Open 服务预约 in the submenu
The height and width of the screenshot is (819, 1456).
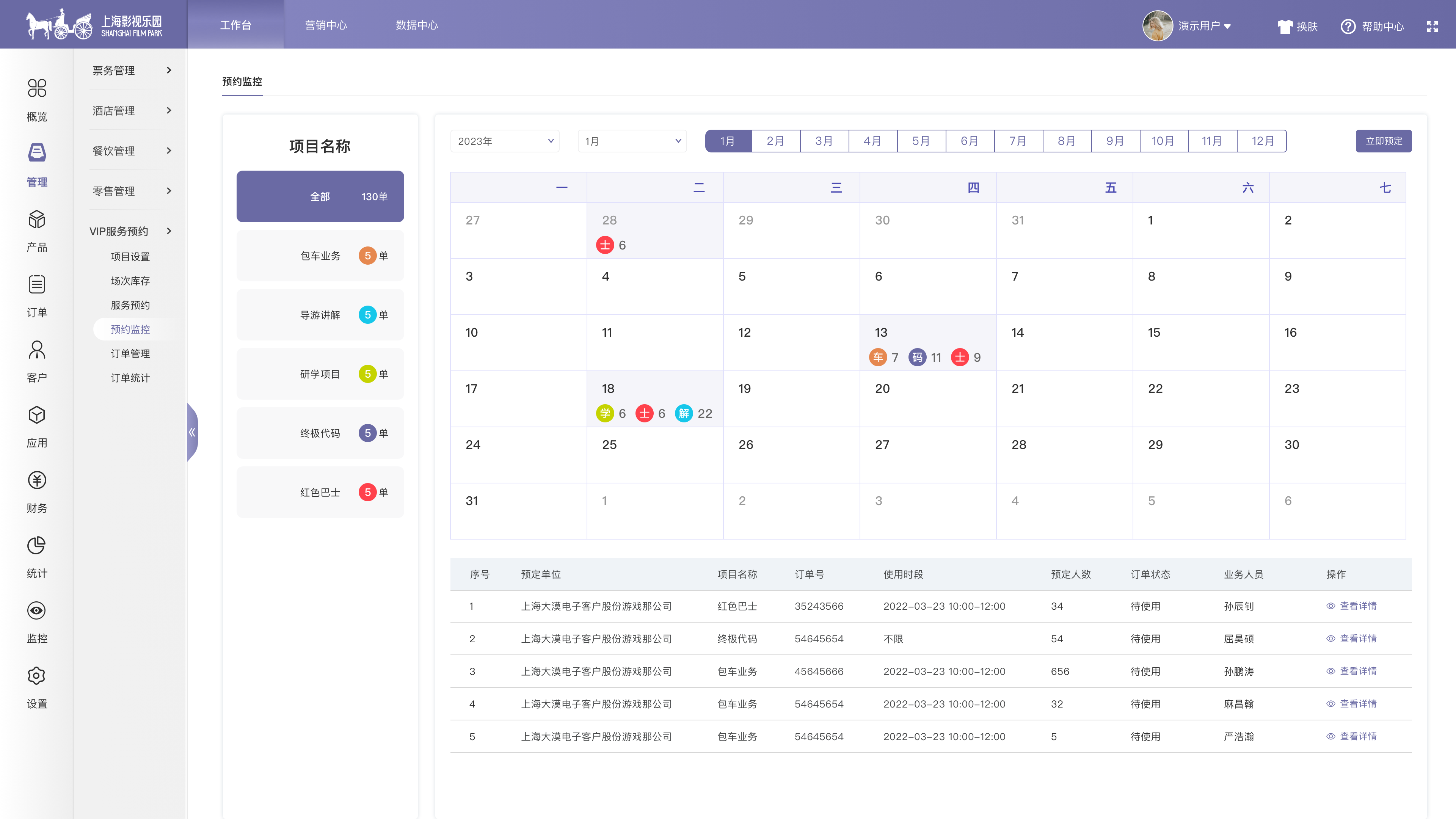[130, 305]
